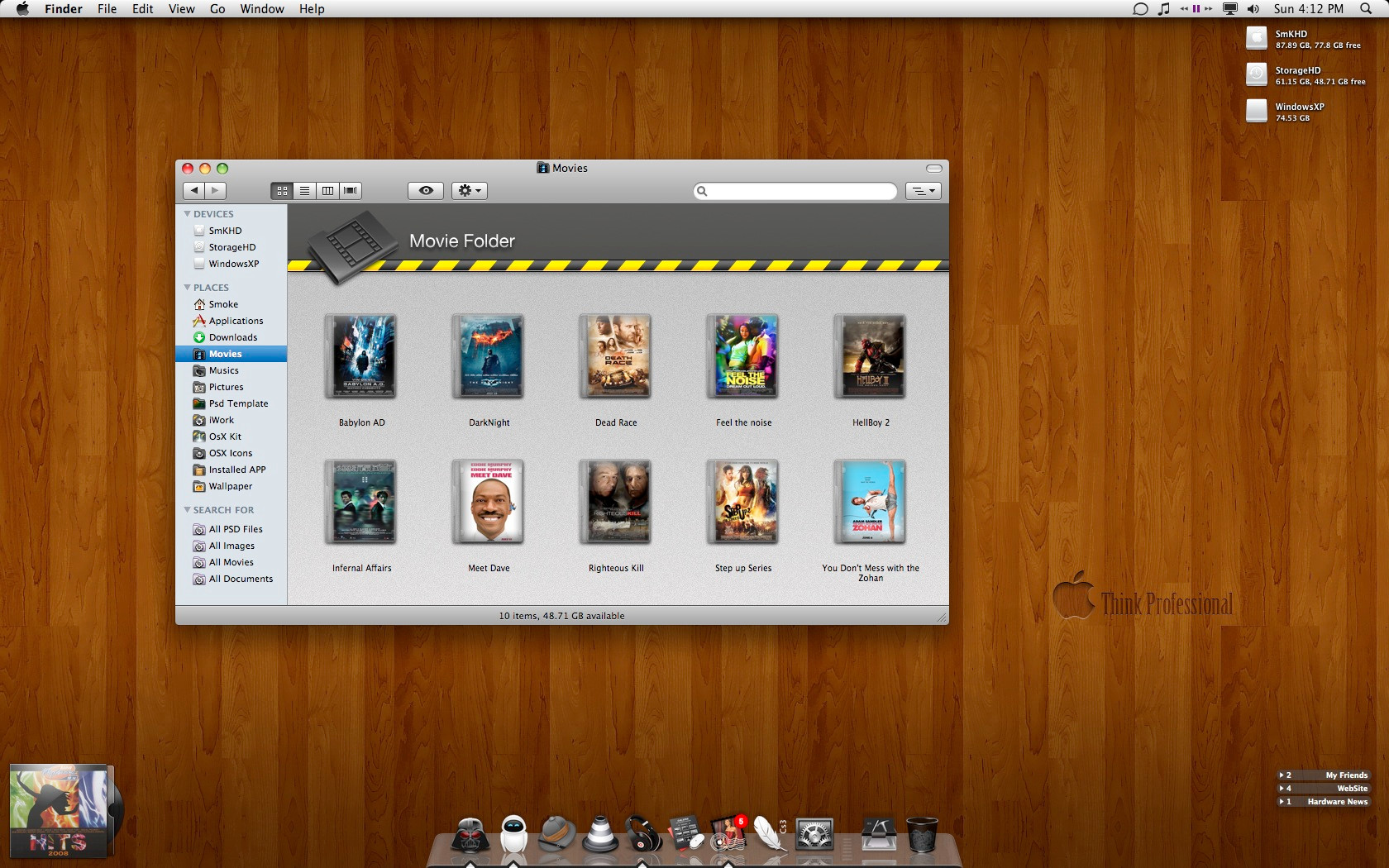
Task: Select You Don't Mess with Zohan cover
Action: click(871, 502)
